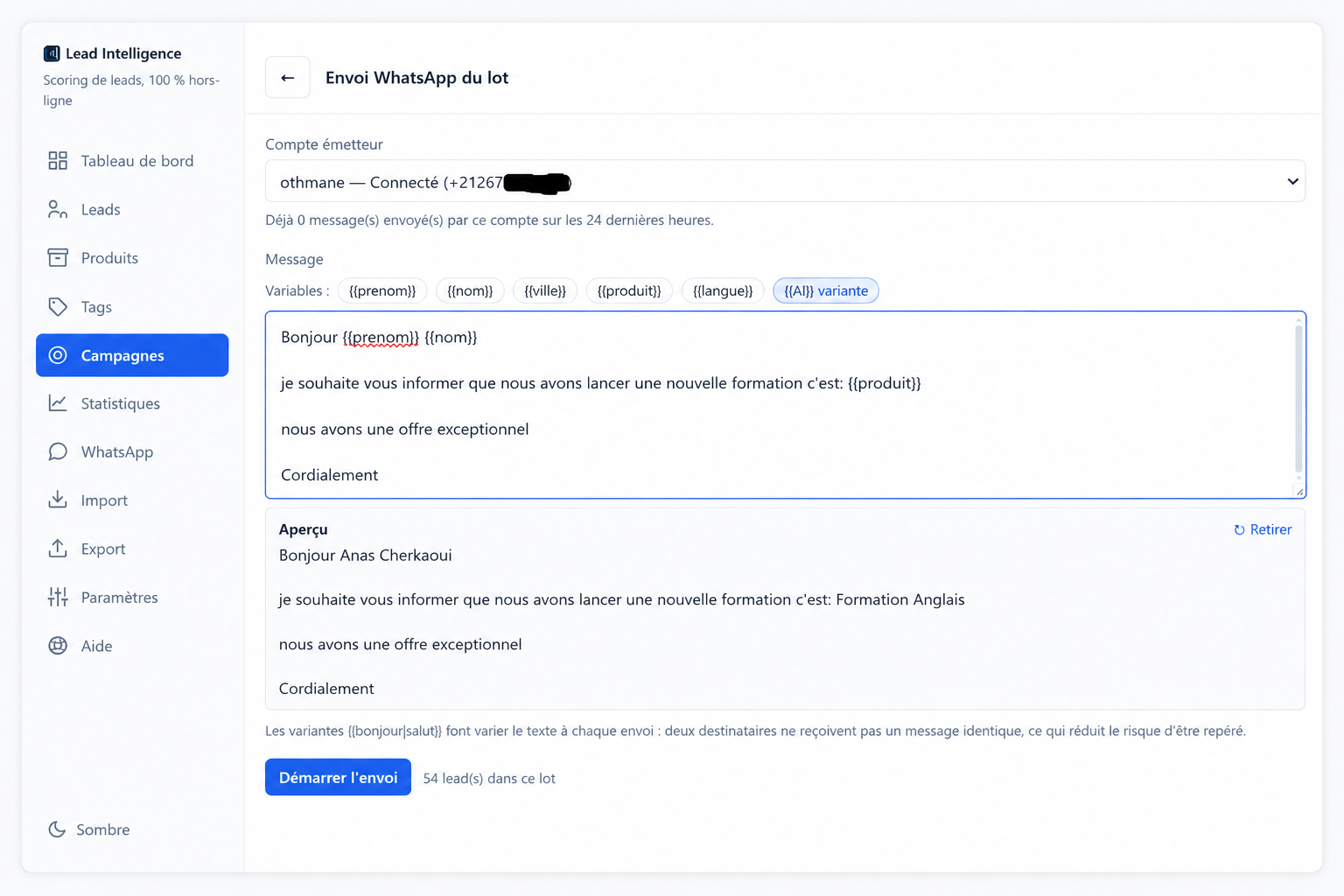
Task: Open the Statistiques chart icon
Action: 58,402
